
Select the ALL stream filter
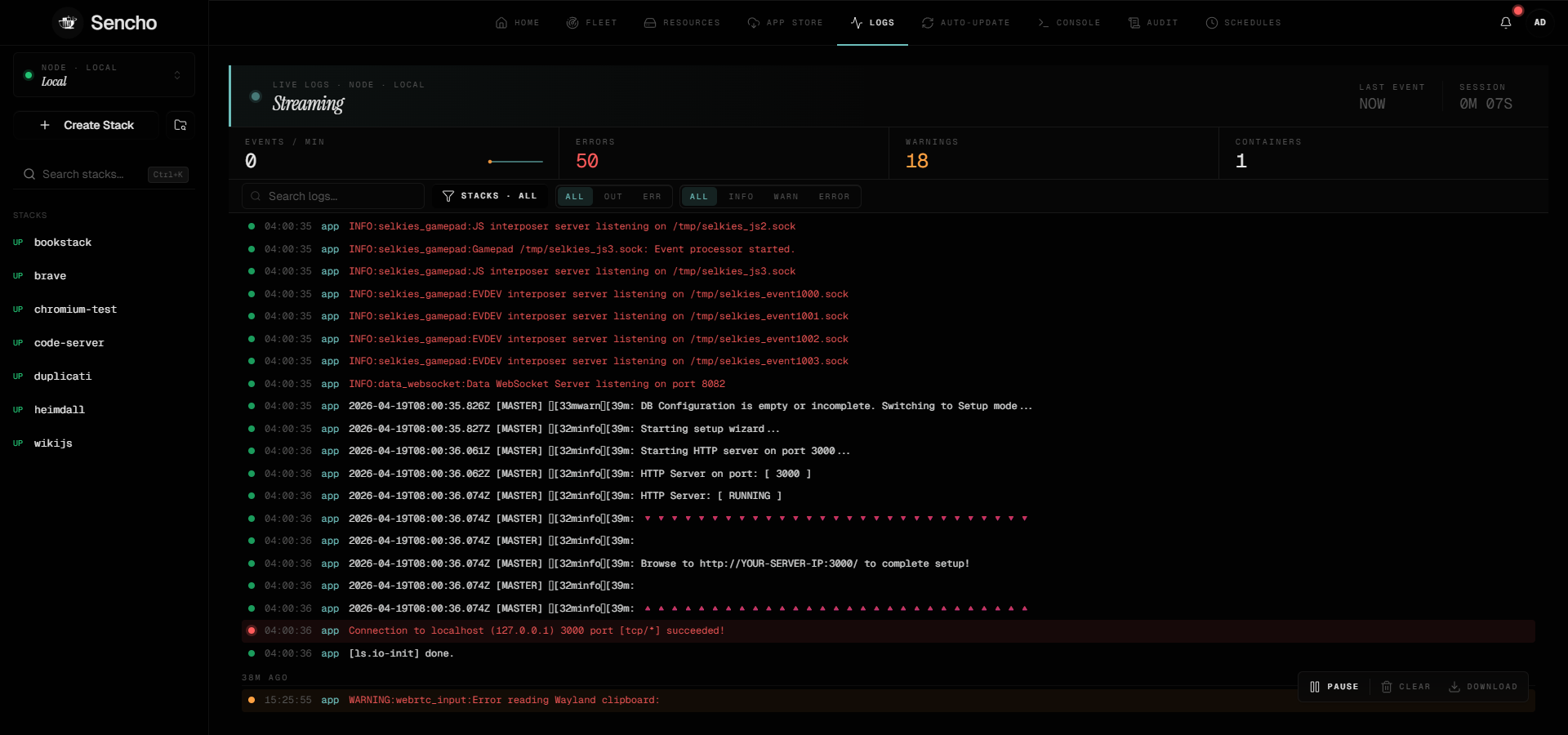tap(575, 197)
